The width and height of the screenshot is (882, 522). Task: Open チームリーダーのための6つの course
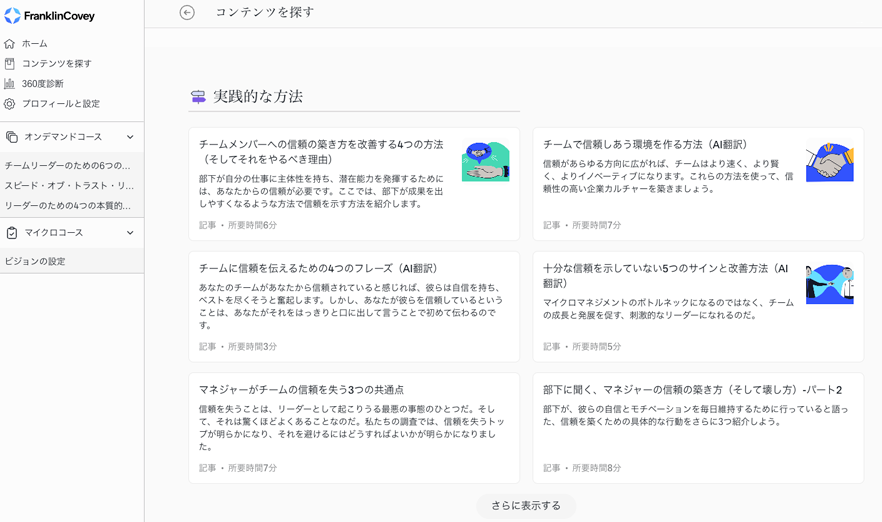click(x=68, y=165)
